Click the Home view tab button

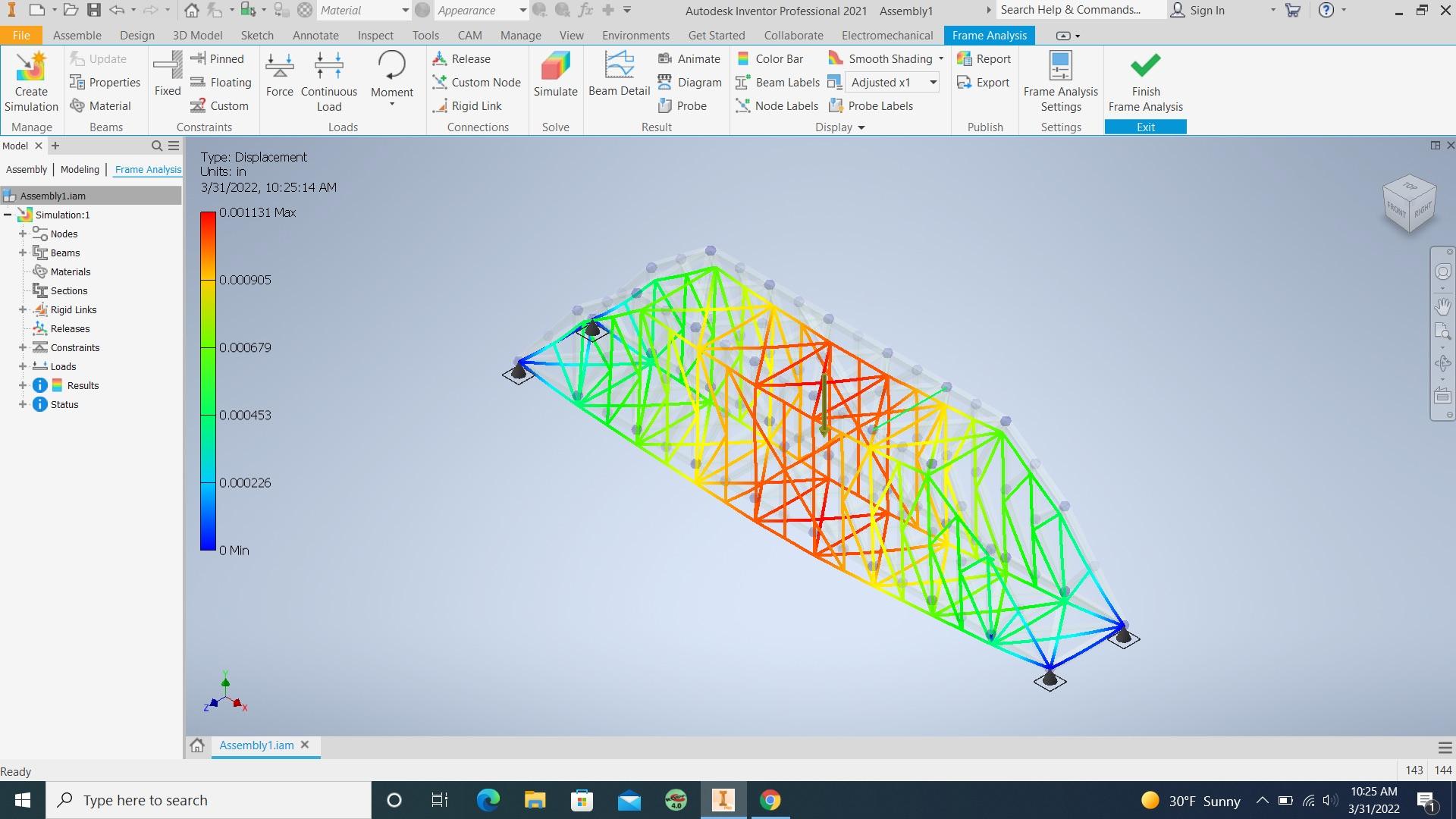coord(197,745)
